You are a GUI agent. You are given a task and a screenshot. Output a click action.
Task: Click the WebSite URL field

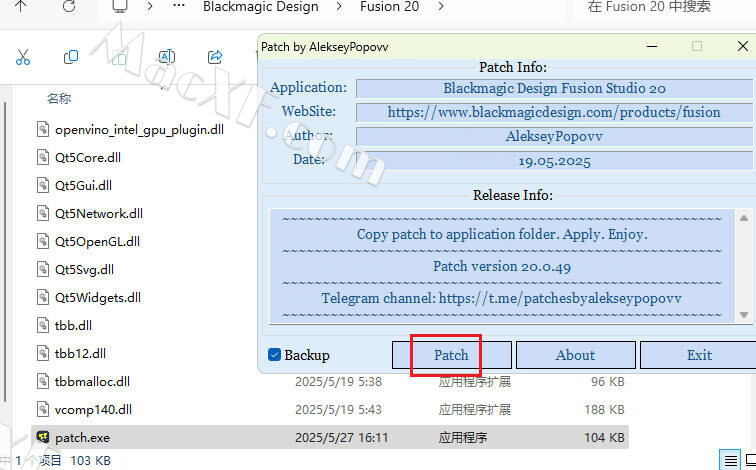tap(554, 112)
